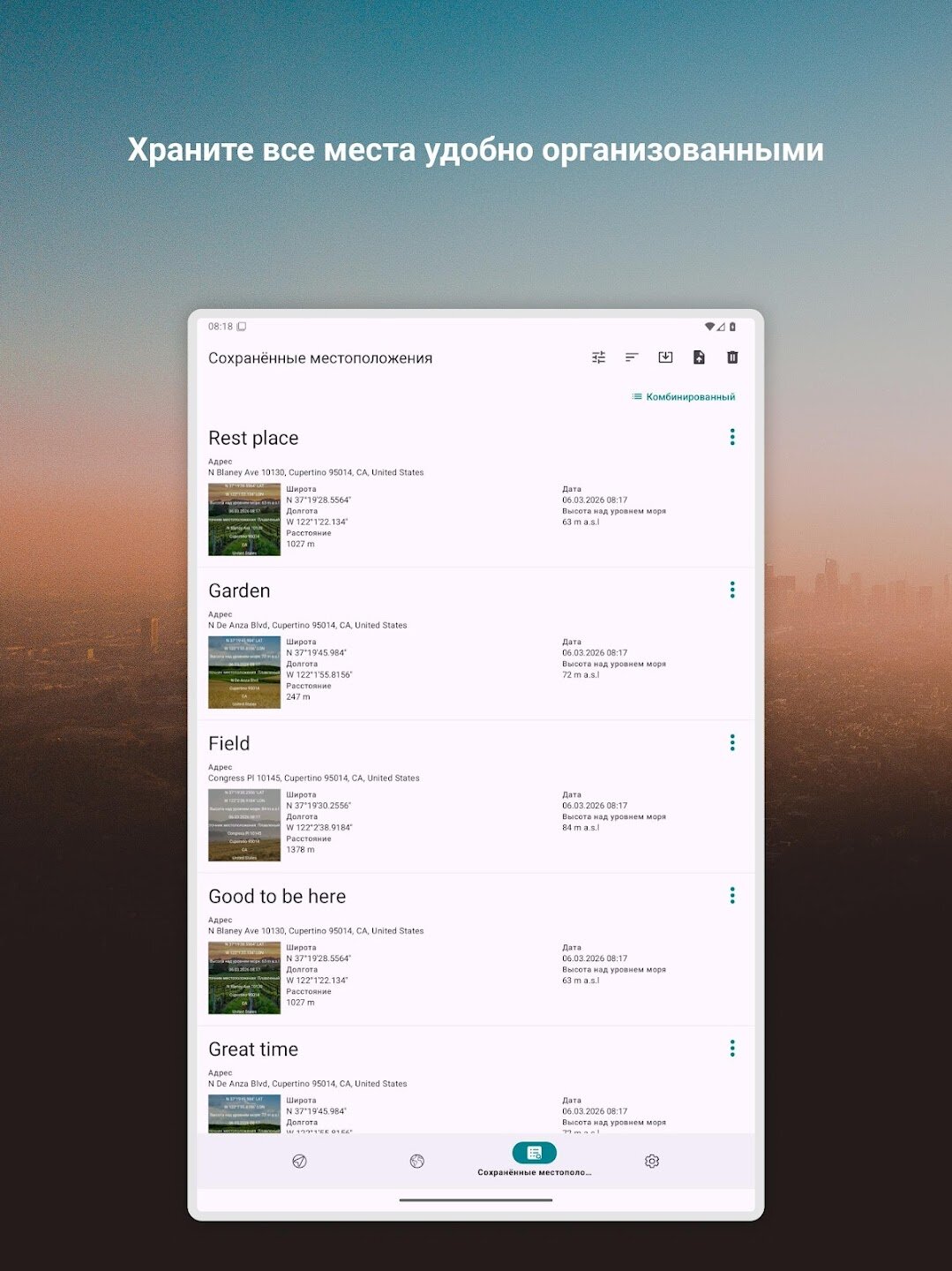Tap Garden latitude N 37°19'45.984"
This screenshot has height=1271, width=952.
[x=316, y=653]
